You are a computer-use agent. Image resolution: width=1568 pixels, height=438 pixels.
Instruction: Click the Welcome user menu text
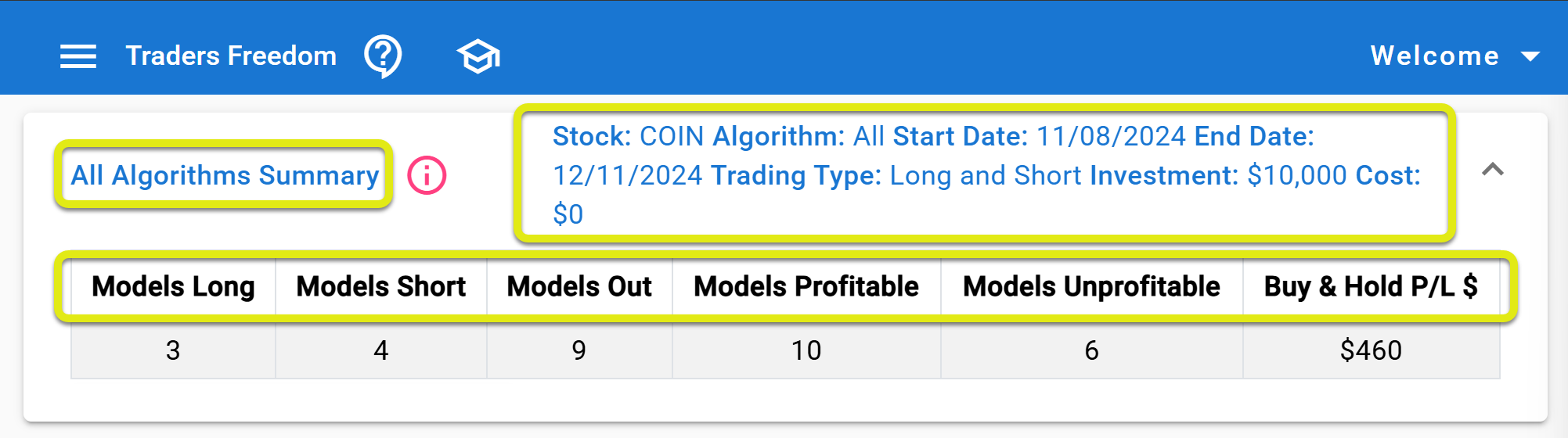point(1434,56)
